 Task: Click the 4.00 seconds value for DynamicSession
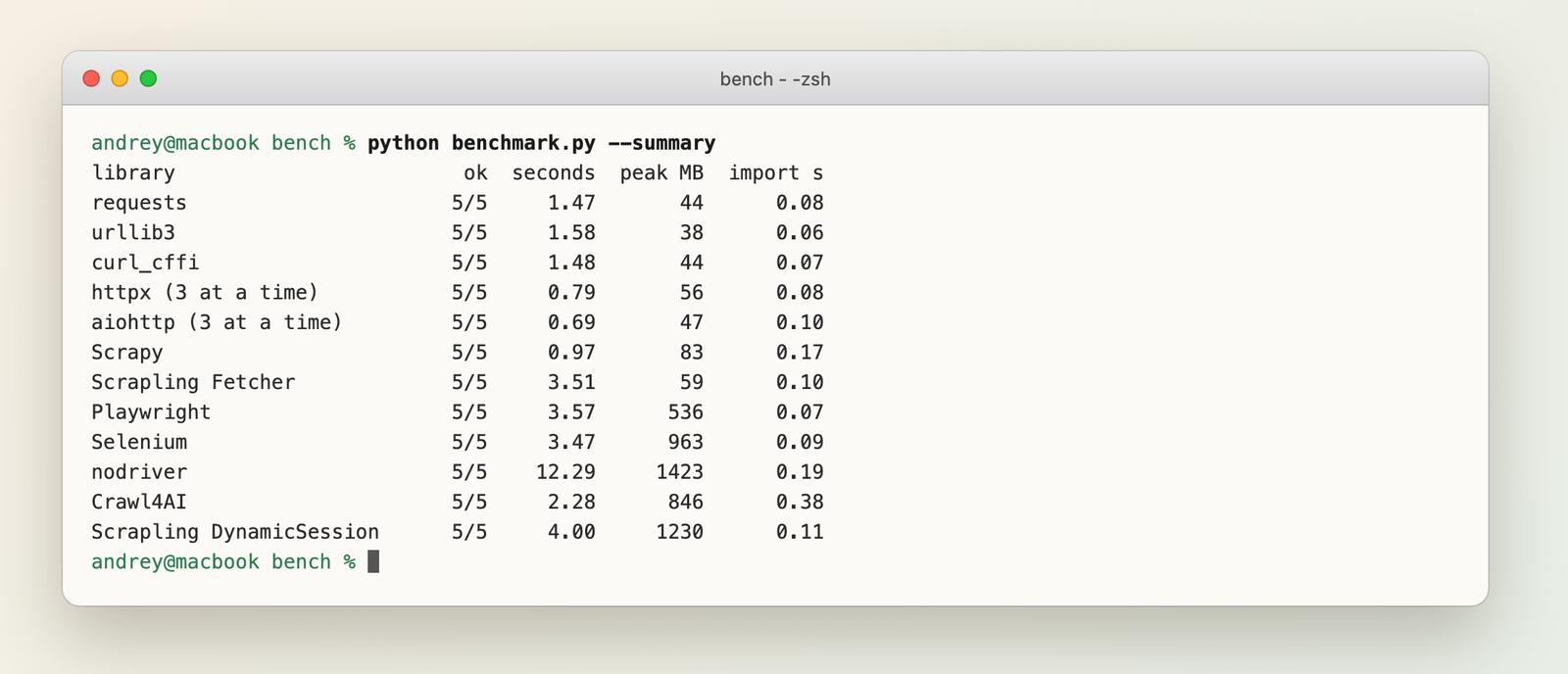(571, 532)
